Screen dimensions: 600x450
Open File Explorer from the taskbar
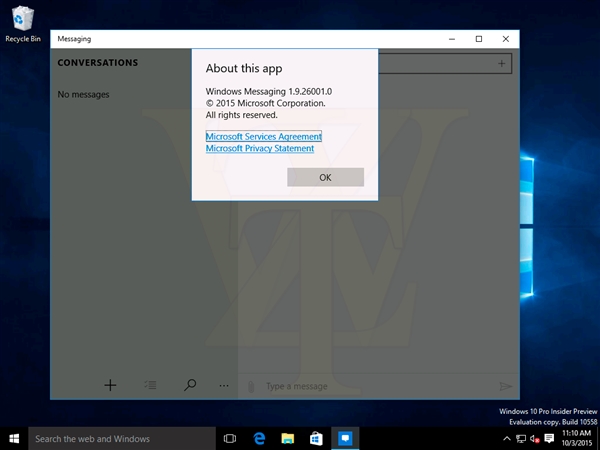[x=287, y=438]
